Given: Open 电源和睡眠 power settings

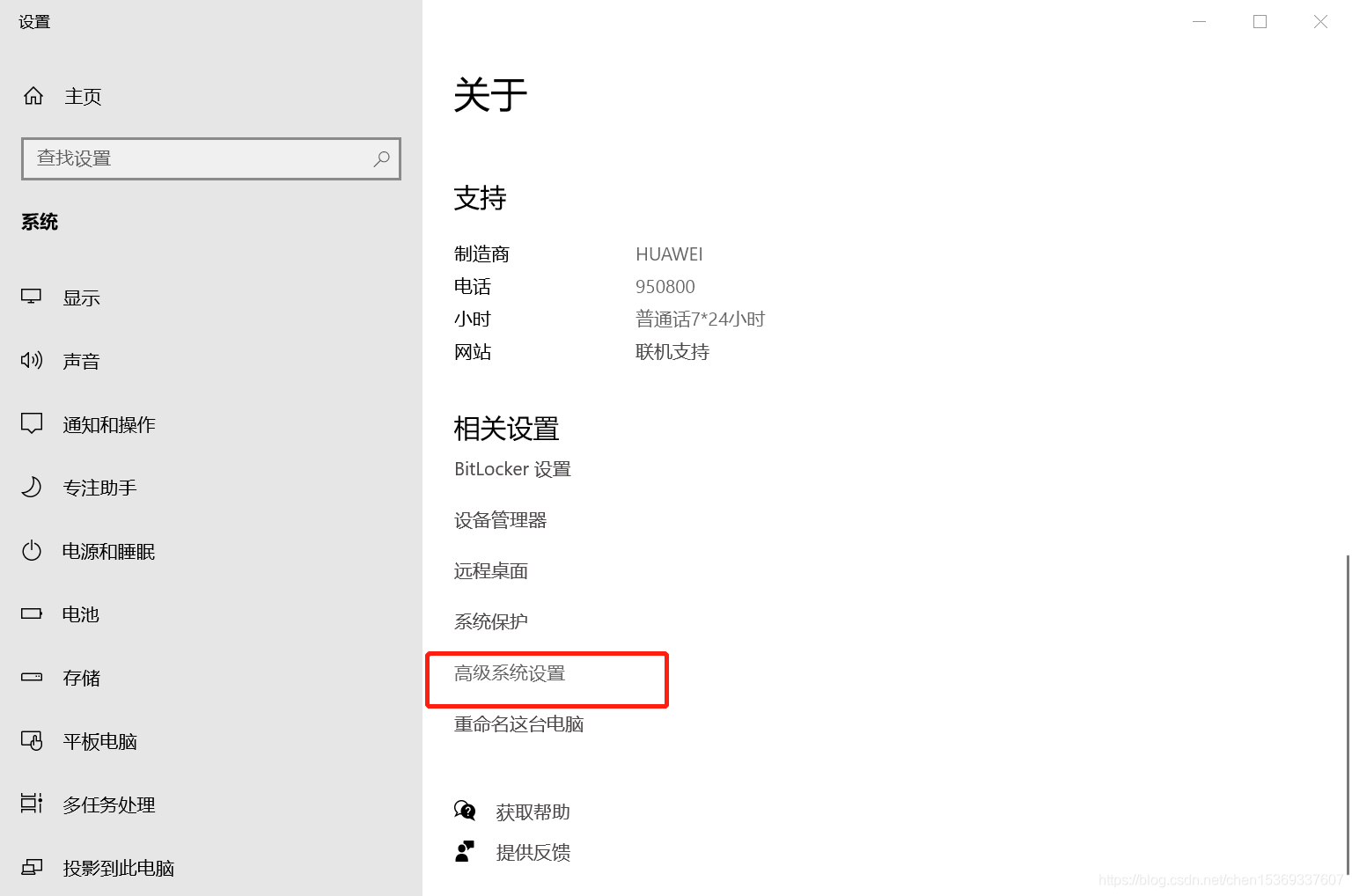Looking at the screenshot, I should 108,551.
